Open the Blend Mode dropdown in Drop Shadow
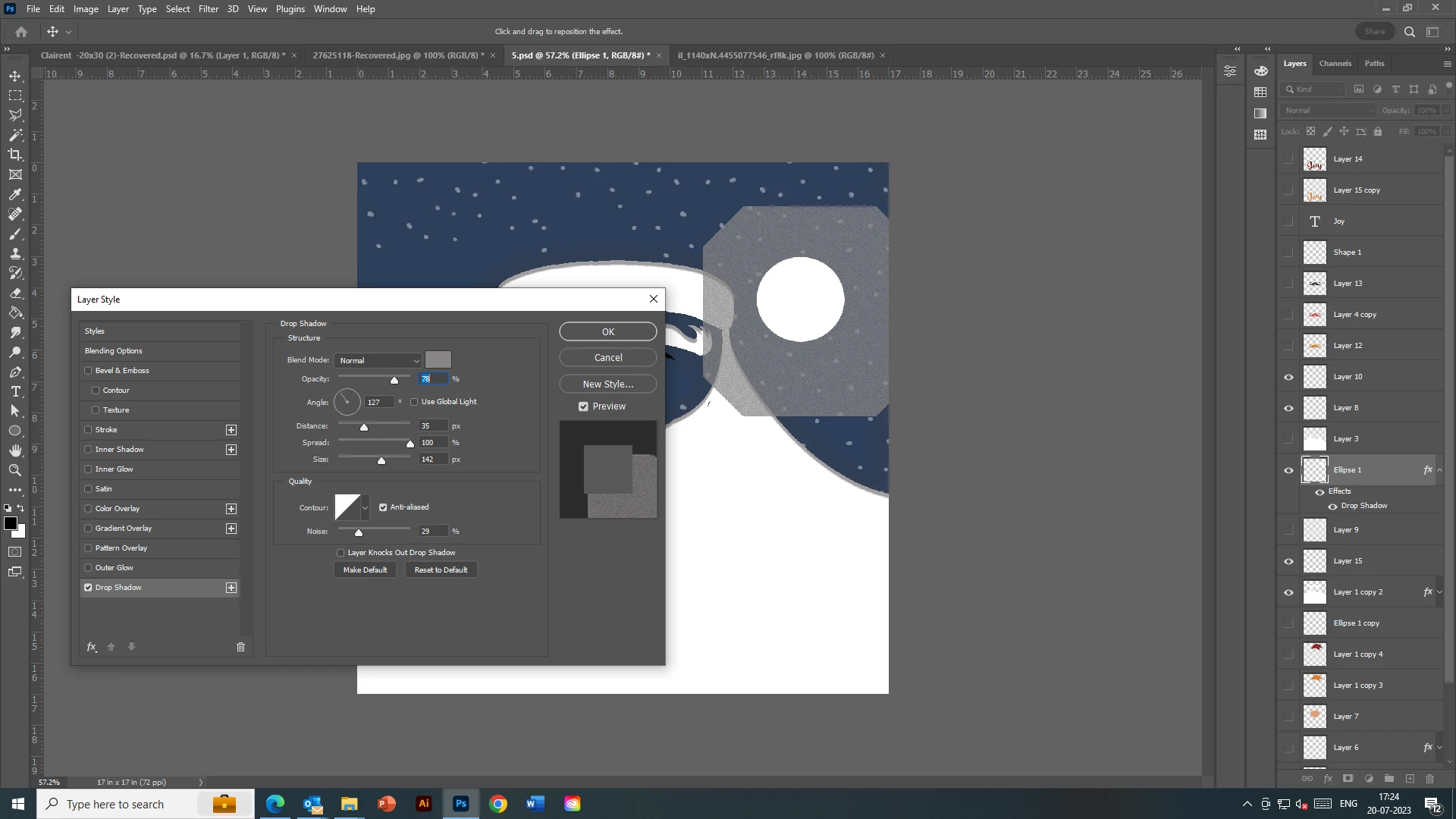Screen dimensions: 1456x819 378,360
